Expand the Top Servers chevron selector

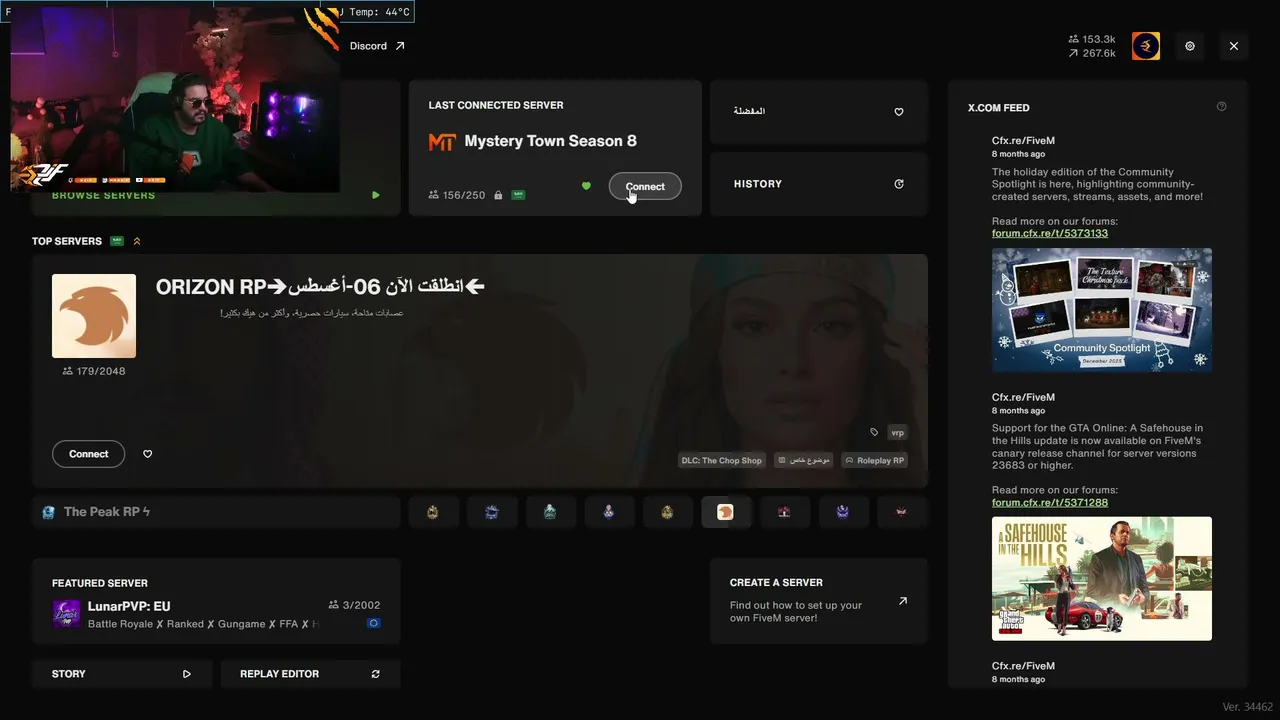click(137, 241)
